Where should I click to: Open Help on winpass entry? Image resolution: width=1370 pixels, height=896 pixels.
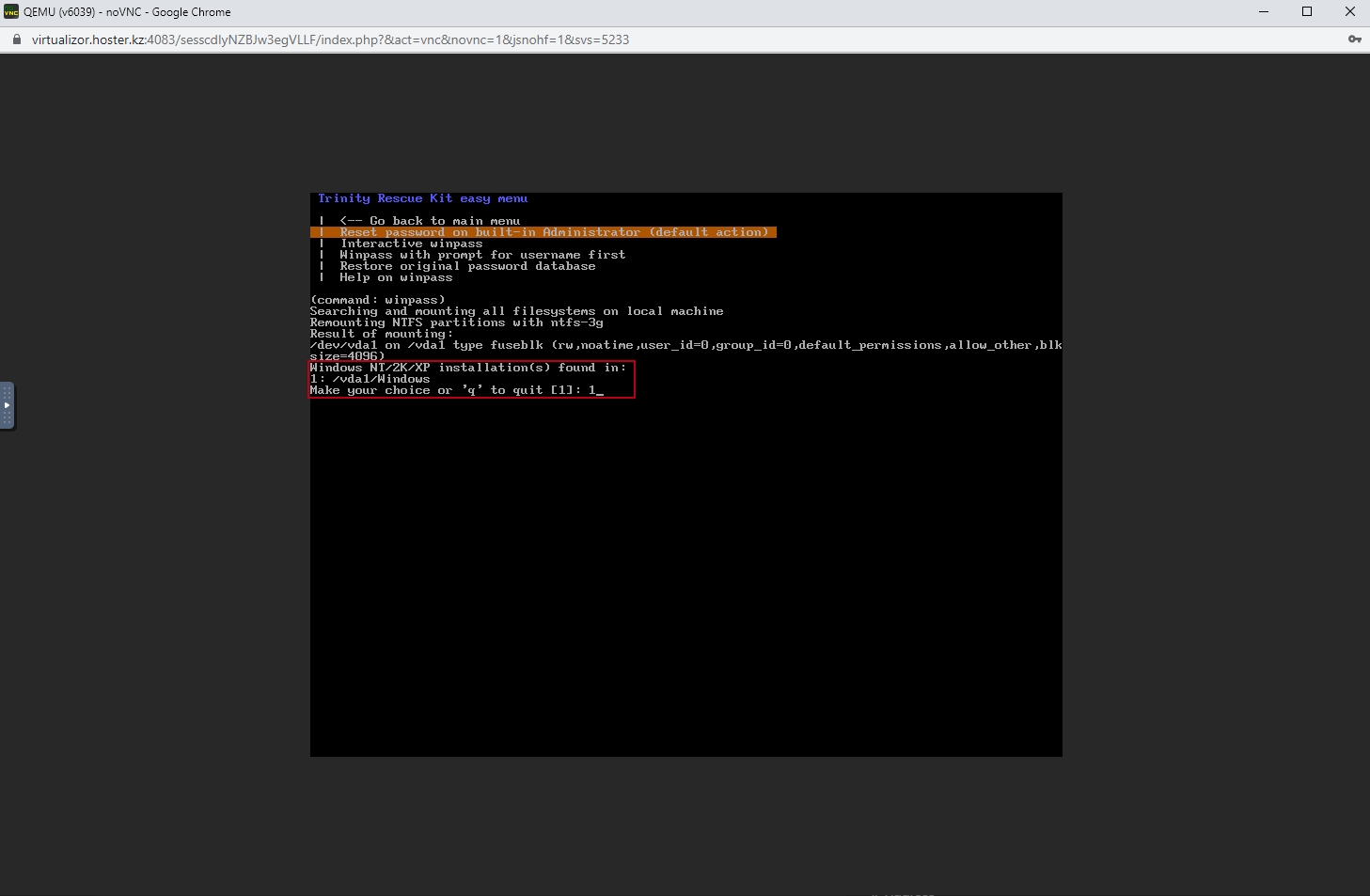(396, 277)
